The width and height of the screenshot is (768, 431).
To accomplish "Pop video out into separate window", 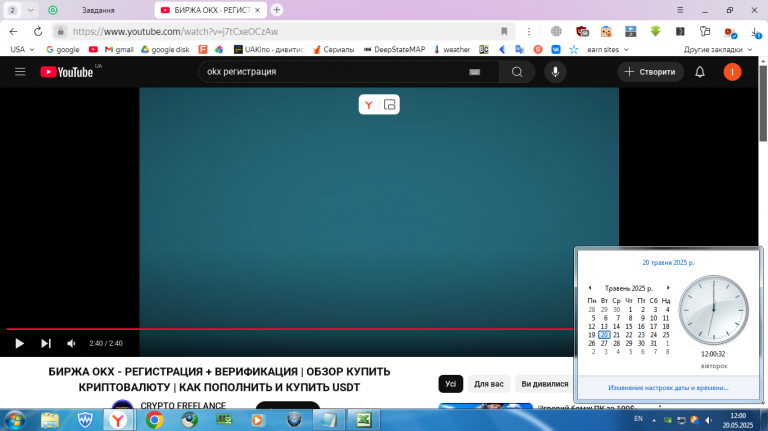I will point(389,104).
